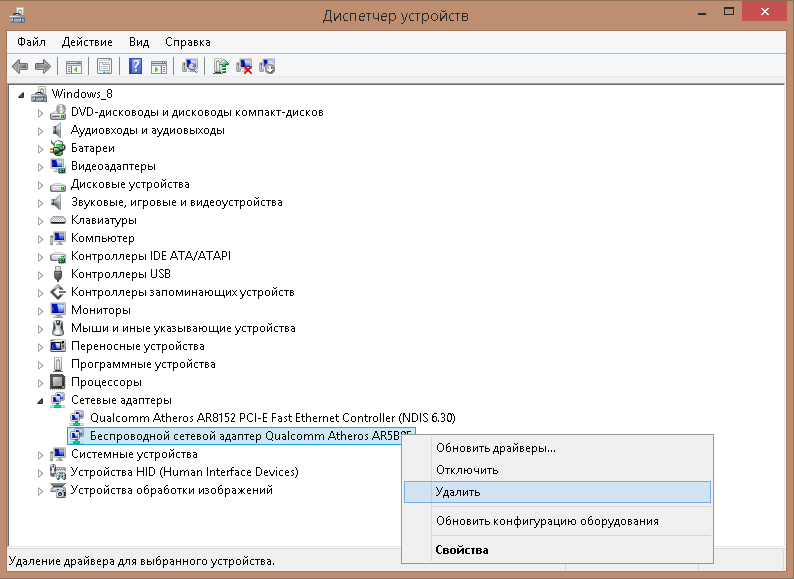Image resolution: width=794 pixels, height=579 pixels.
Task: Expand the Контроллеры USB node
Action: click(41, 275)
